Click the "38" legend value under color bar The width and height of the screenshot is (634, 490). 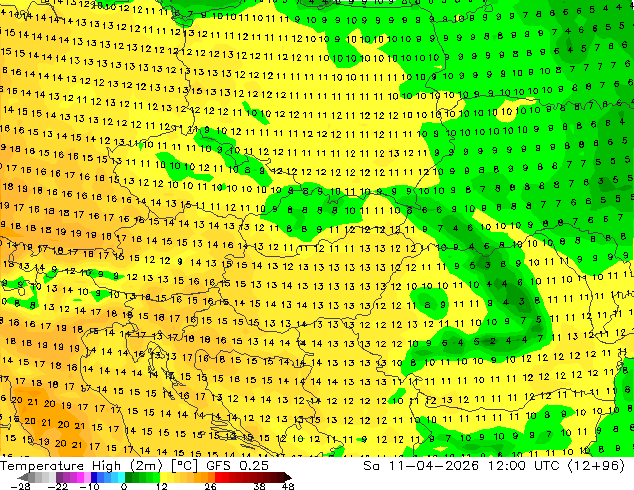click(260, 486)
